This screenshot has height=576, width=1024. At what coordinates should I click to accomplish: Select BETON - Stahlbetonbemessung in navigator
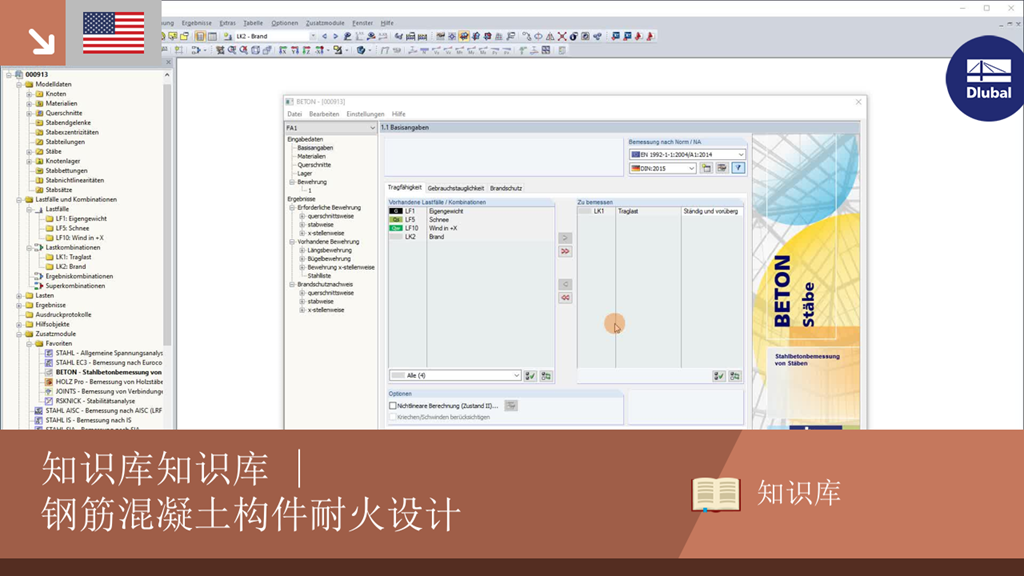coord(108,372)
